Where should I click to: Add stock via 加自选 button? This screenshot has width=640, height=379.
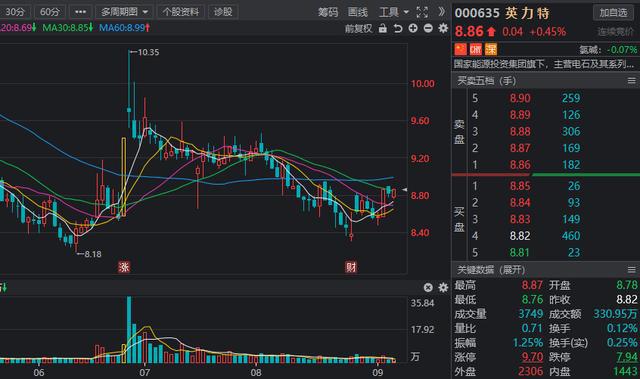(x=613, y=13)
